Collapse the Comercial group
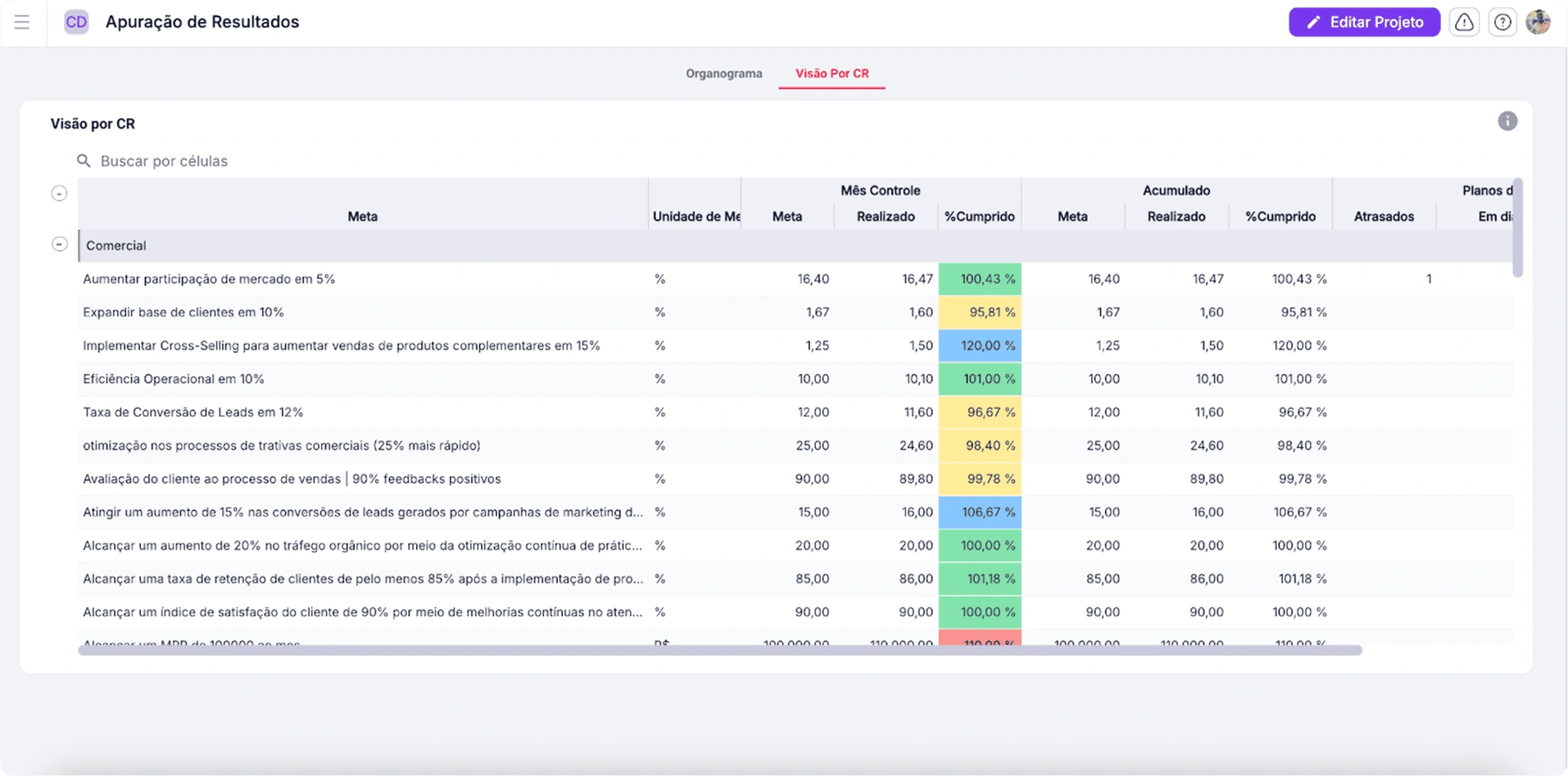Image resolution: width=1568 pixels, height=776 pixels. [x=59, y=244]
